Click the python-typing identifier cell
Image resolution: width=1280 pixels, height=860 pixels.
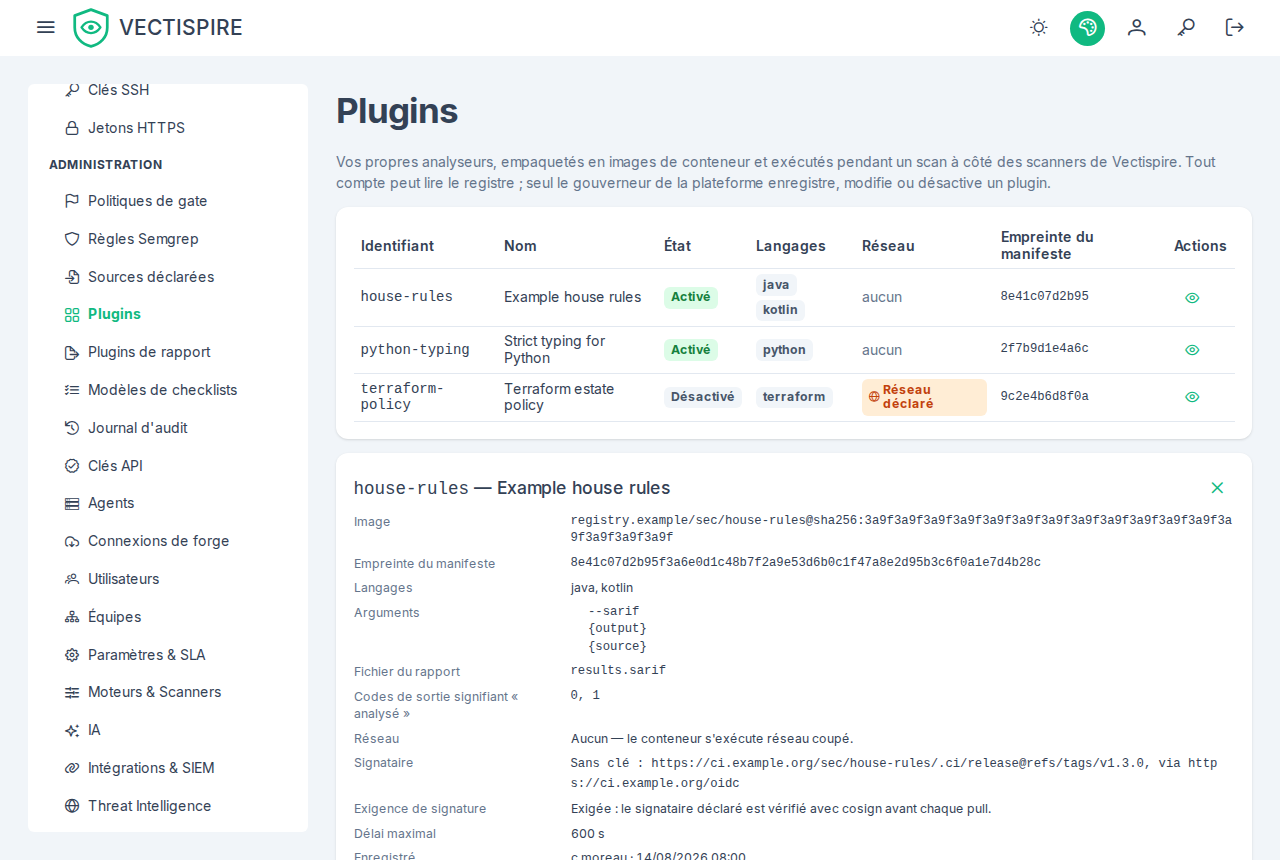tap(415, 350)
